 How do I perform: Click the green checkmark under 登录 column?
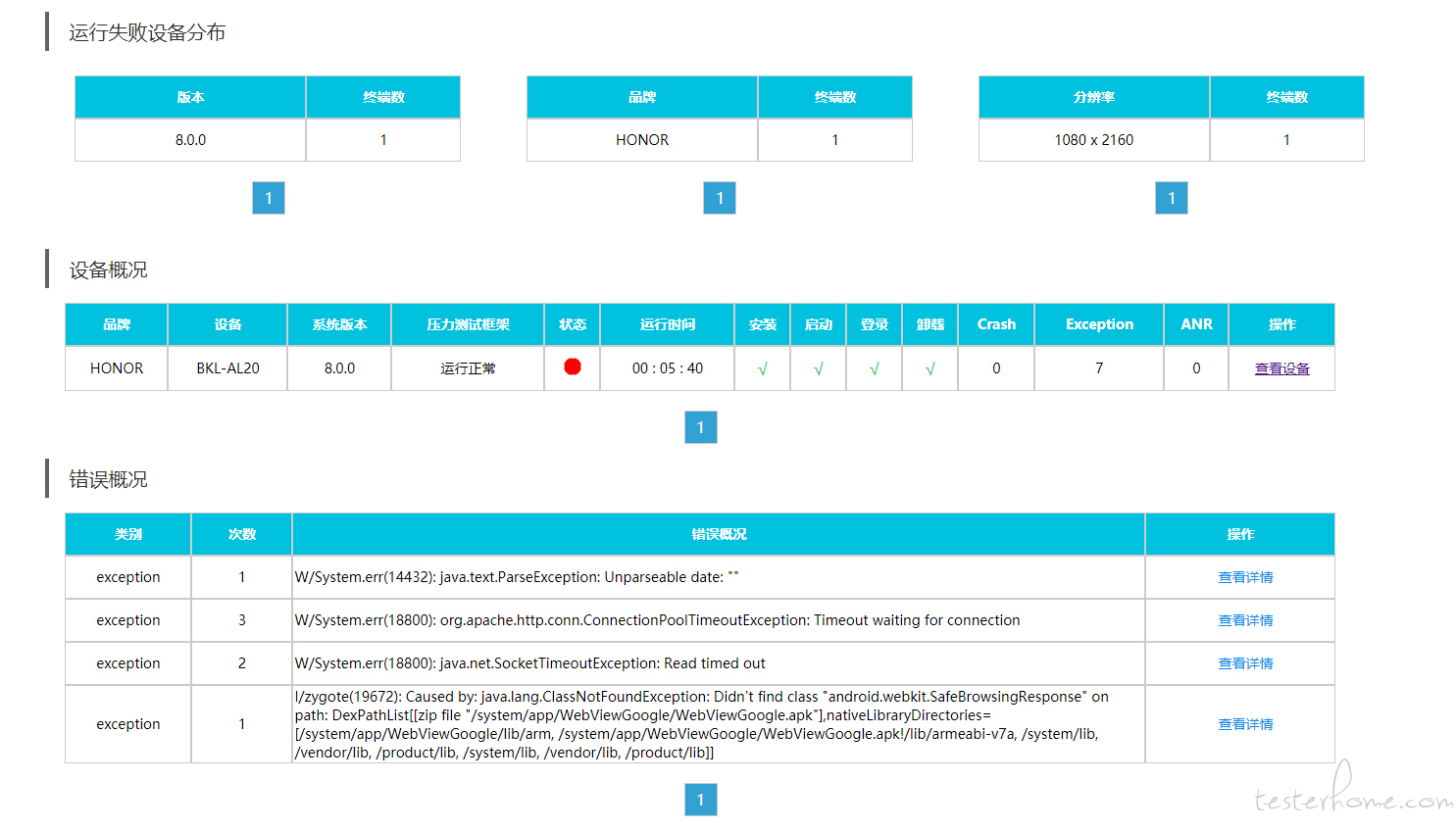[x=875, y=369]
